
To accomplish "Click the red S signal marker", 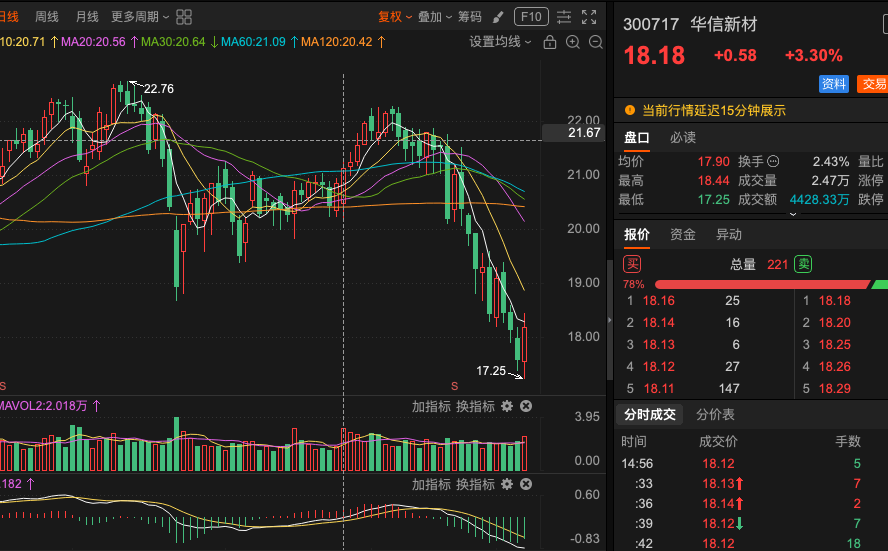I will point(454,386).
